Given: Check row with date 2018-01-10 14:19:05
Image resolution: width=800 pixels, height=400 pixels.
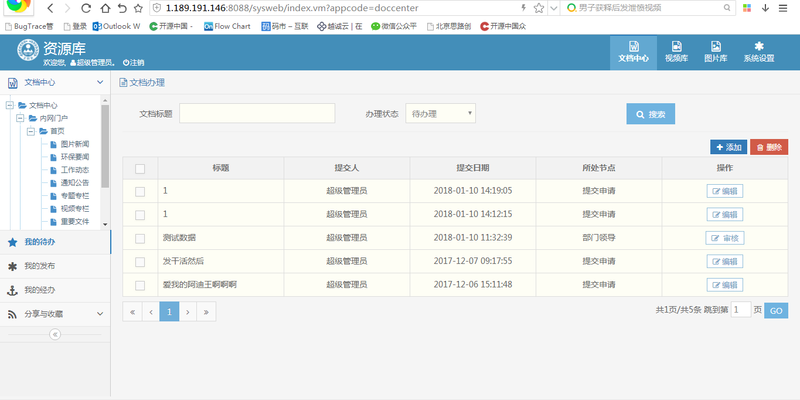Looking at the screenshot, I should pos(140,191).
